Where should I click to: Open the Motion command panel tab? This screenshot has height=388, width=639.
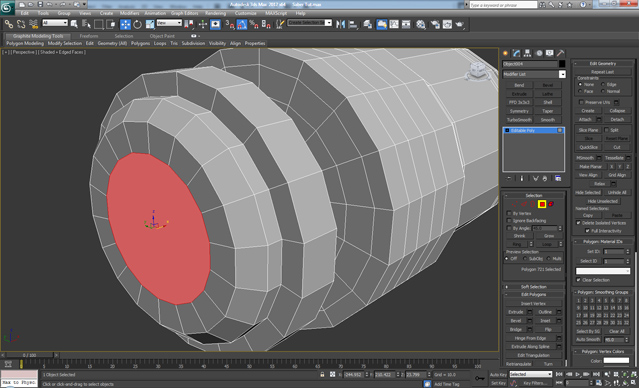click(539, 53)
